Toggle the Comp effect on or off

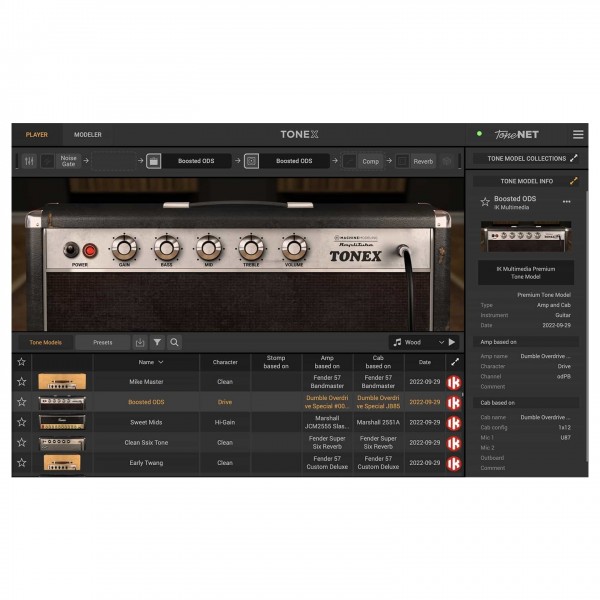pyautogui.click(x=350, y=161)
